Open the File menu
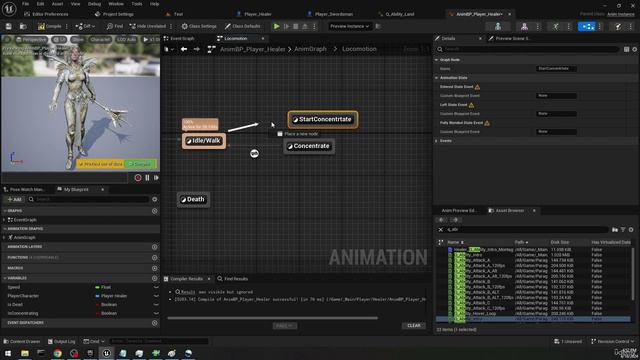 point(25,4)
